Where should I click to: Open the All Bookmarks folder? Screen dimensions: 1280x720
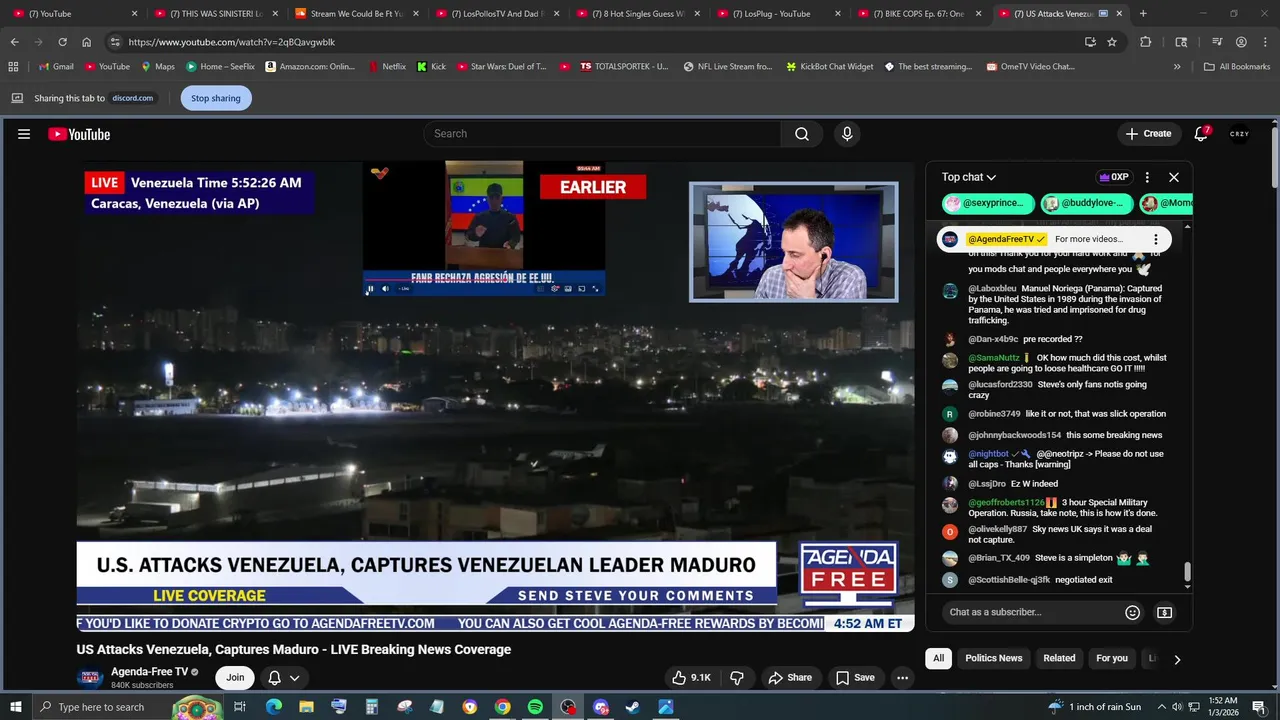(x=1237, y=67)
